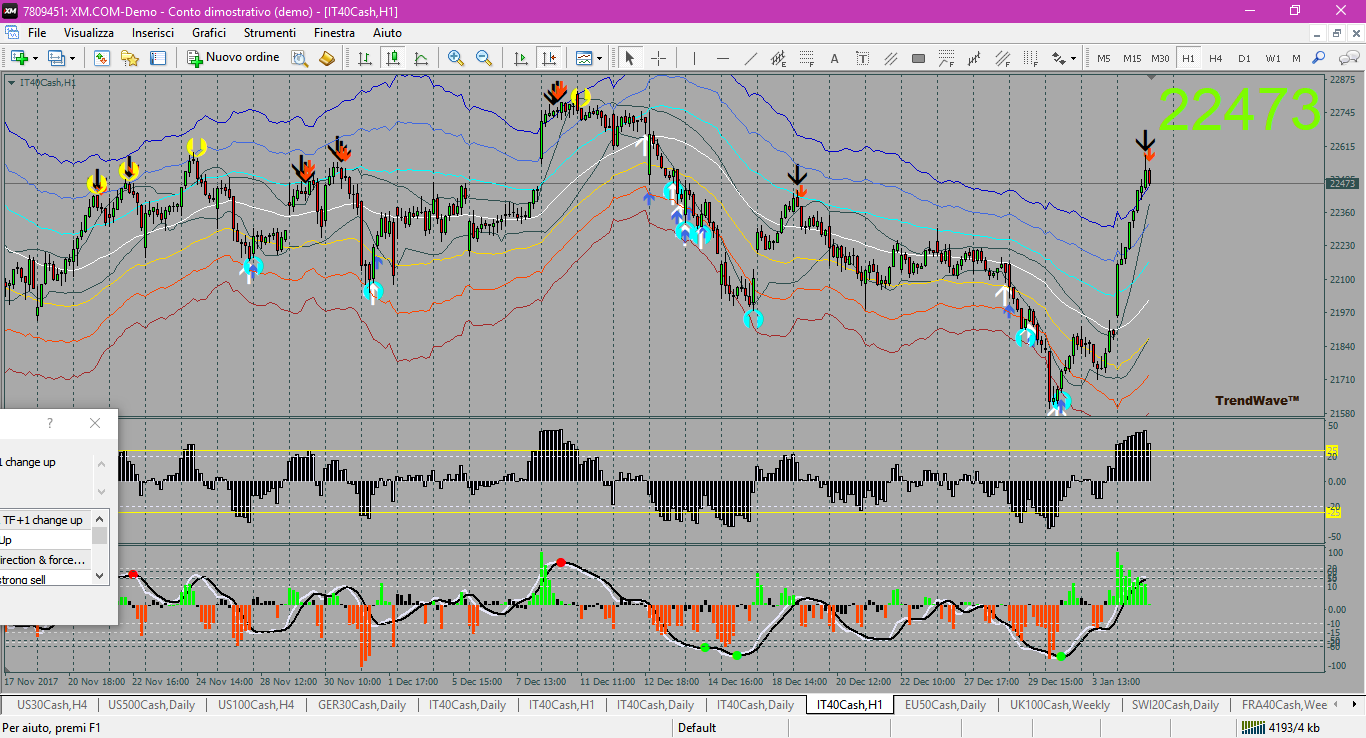Open the search magnifier
The height and width of the screenshot is (738, 1366).
coord(1319,58)
